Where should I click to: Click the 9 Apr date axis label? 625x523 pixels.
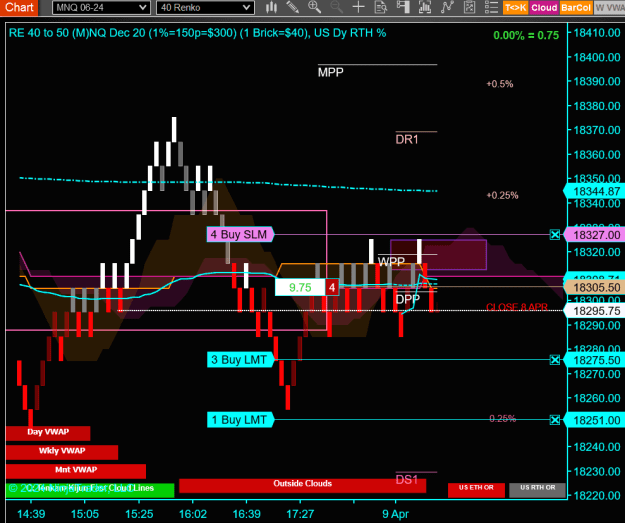pyautogui.click(x=395, y=514)
